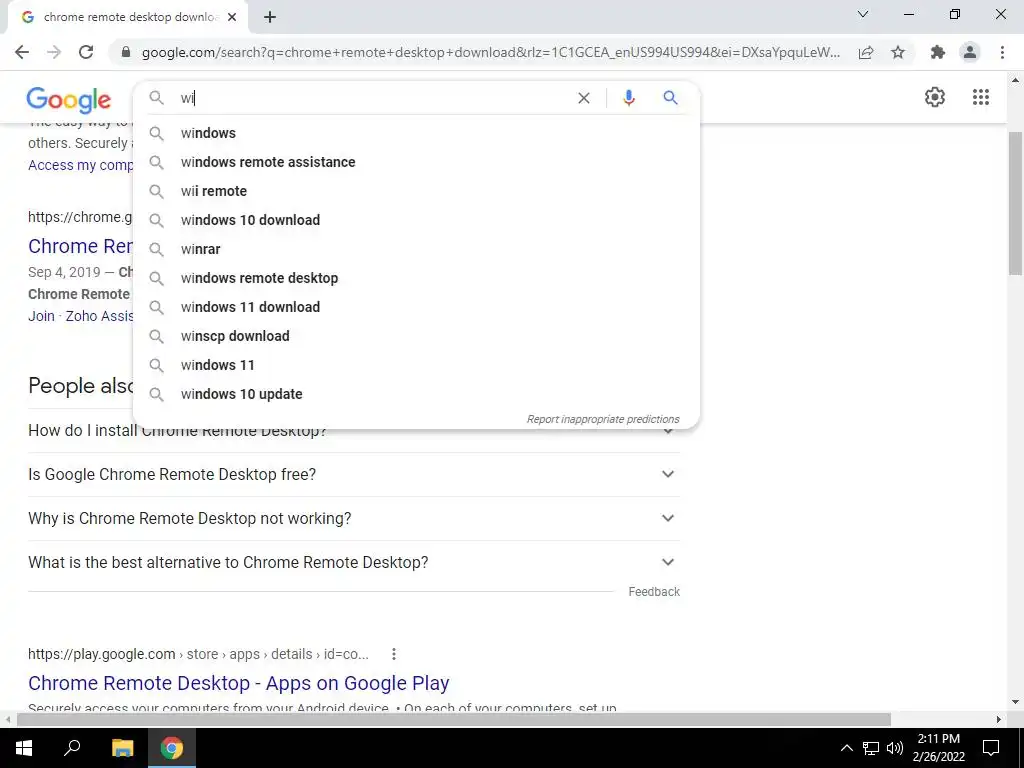Click the browser forward arrow
Screen dimensions: 1024x768
pyautogui.click(x=54, y=52)
